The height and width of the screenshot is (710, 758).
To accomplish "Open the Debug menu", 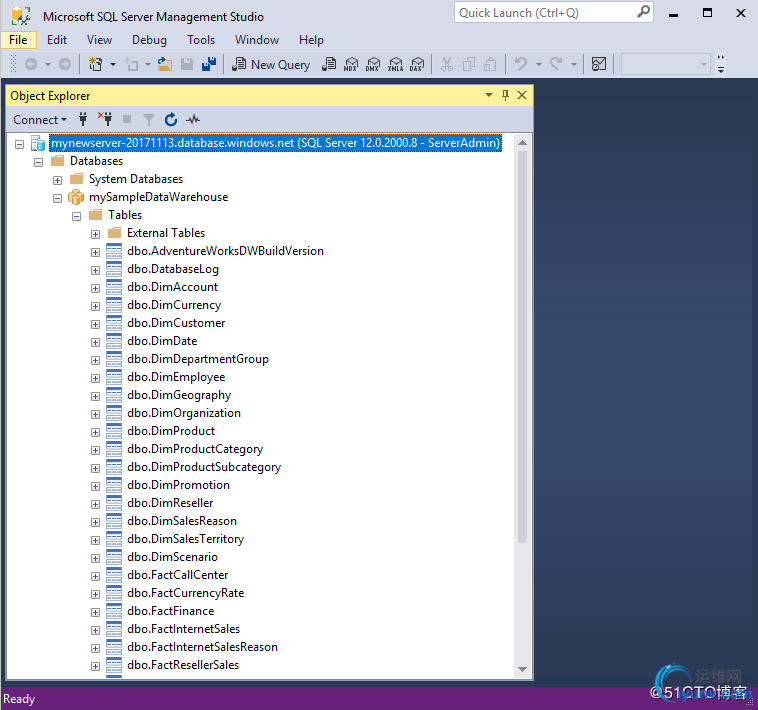I will pyautogui.click(x=149, y=40).
